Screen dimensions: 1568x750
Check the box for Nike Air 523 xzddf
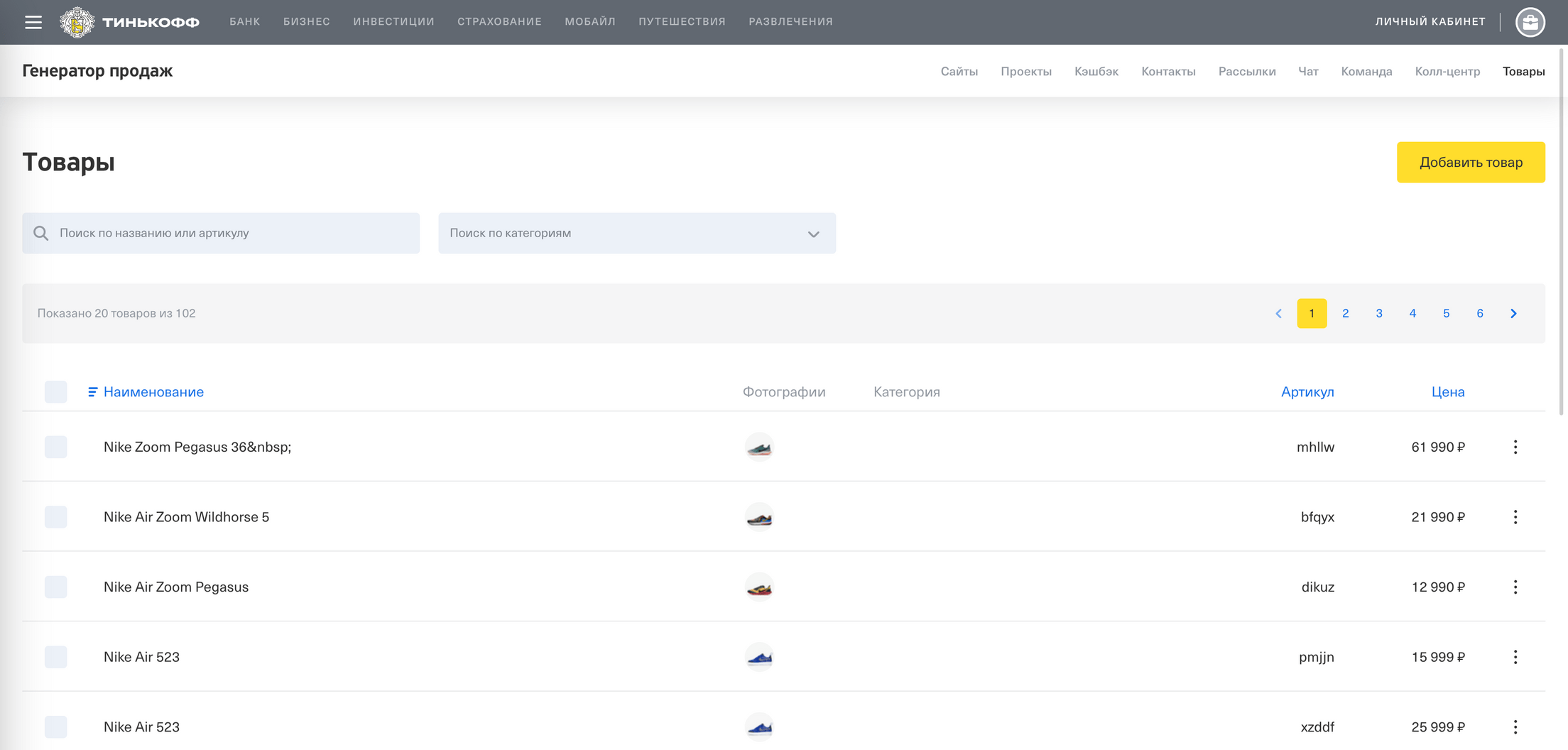click(56, 727)
